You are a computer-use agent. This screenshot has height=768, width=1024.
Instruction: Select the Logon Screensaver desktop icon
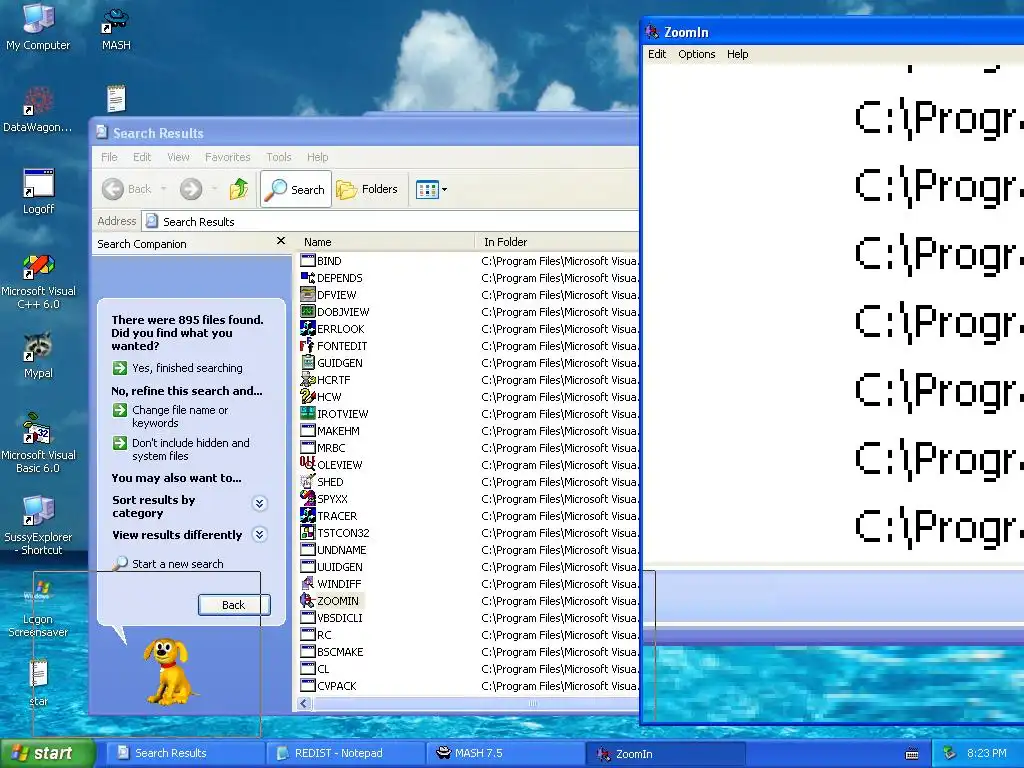coord(38,608)
